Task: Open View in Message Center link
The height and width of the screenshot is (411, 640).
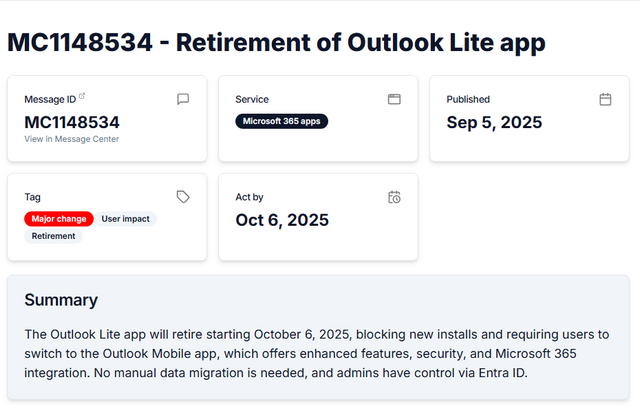Action: tap(71, 139)
